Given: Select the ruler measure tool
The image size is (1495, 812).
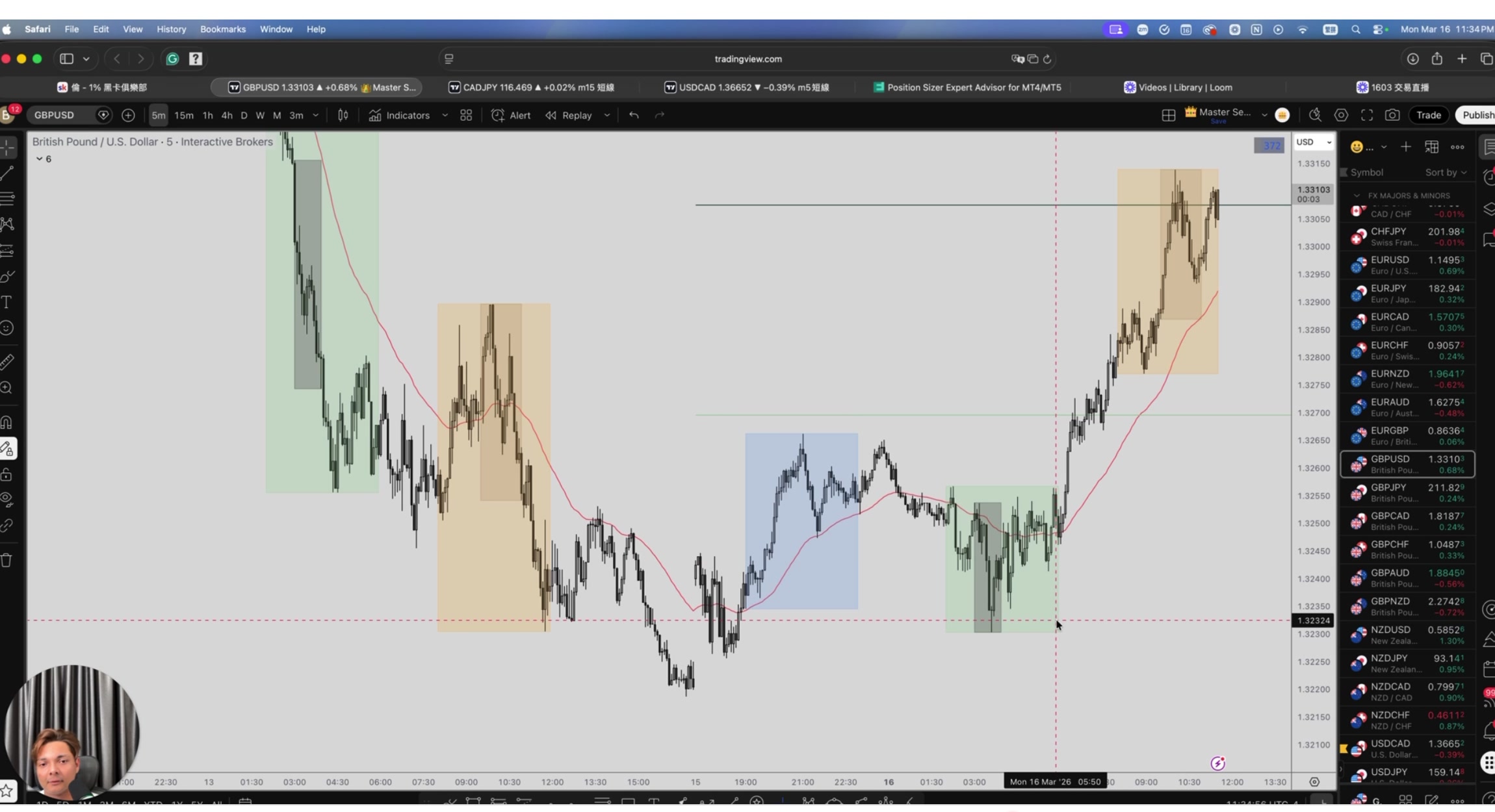Looking at the screenshot, I should click(7, 361).
